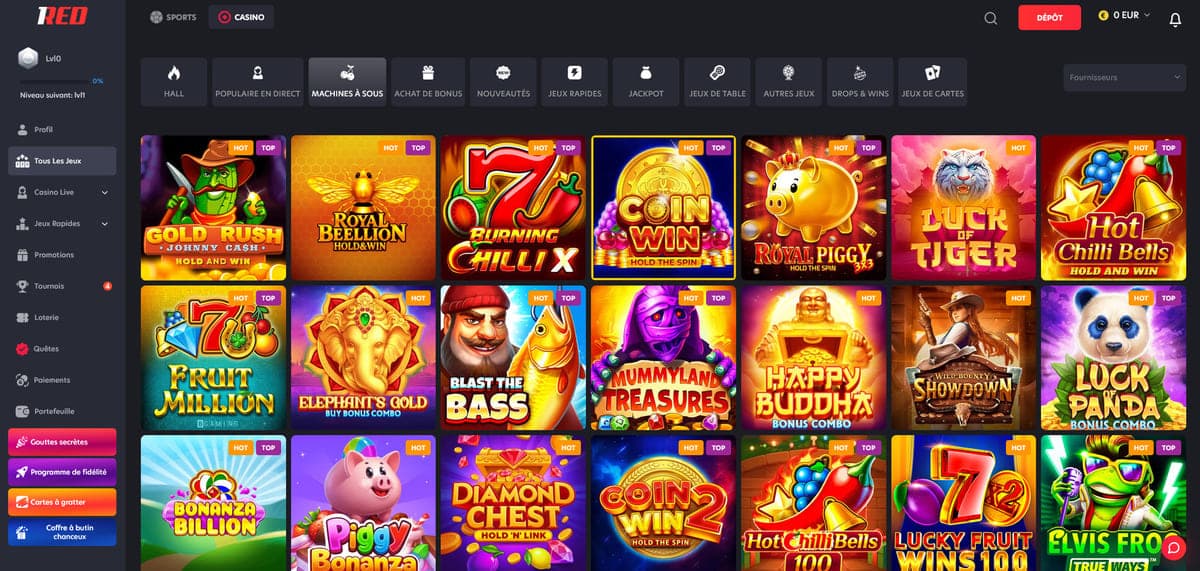Open Blast the Bass game tile

coord(513,358)
